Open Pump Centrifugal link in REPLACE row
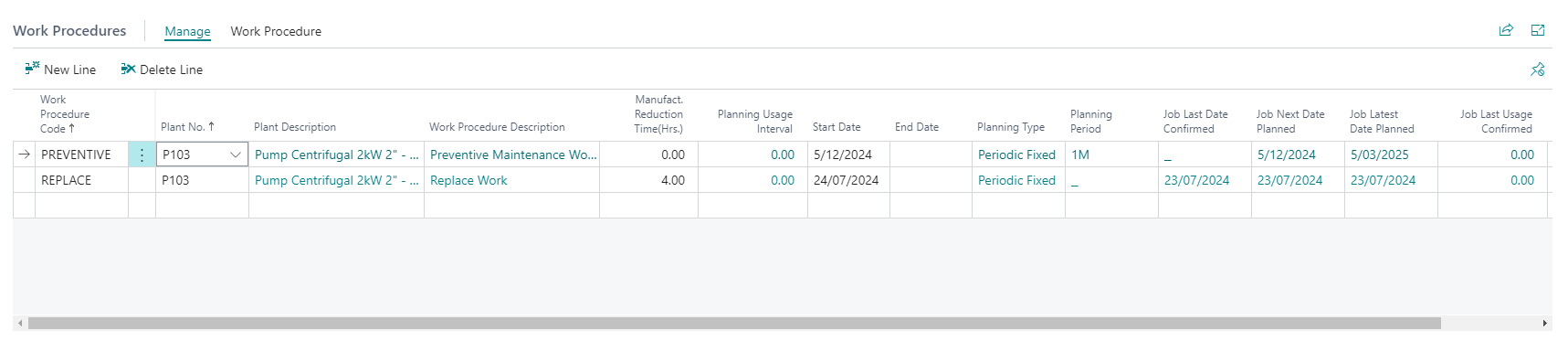The width and height of the screenshot is (1568, 341). tap(336, 180)
